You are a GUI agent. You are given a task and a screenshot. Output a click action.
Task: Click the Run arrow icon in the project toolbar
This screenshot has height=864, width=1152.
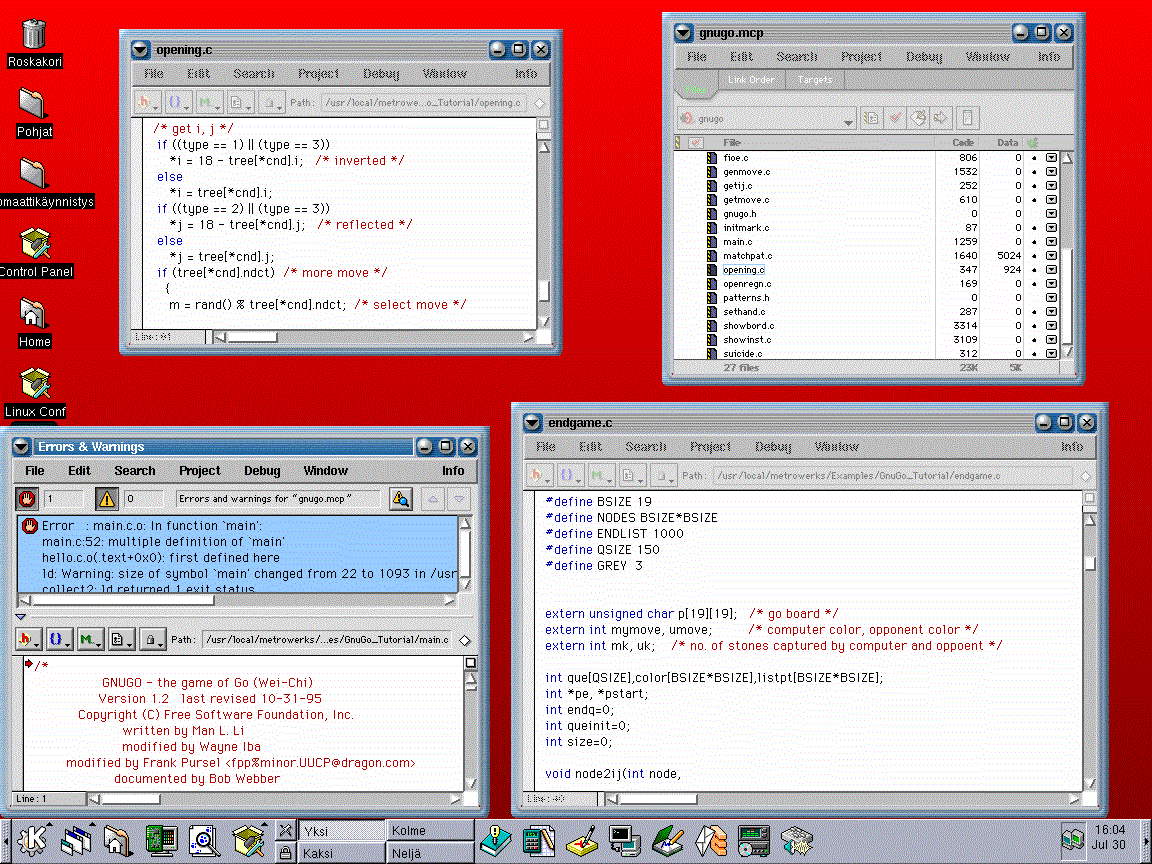point(940,118)
